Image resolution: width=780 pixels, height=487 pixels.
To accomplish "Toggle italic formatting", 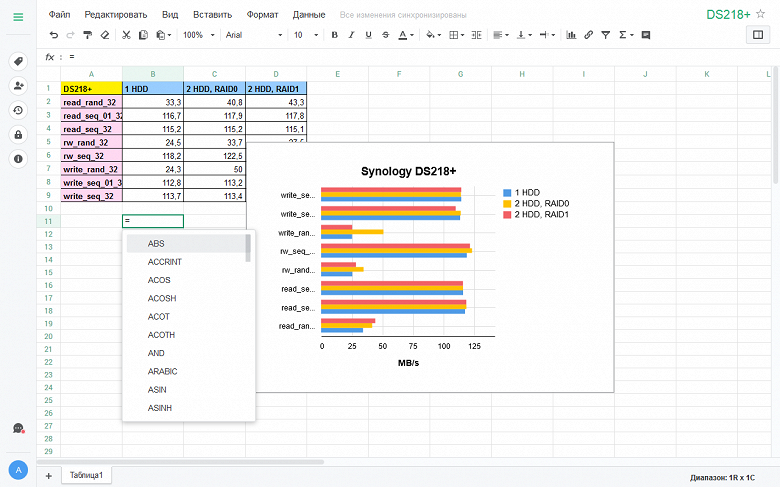I will (351, 35).
